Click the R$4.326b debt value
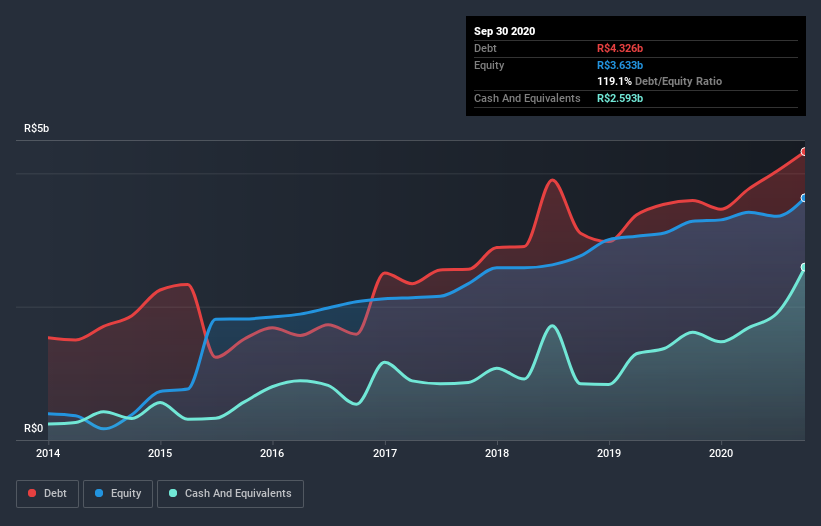 tap(620, 48)
